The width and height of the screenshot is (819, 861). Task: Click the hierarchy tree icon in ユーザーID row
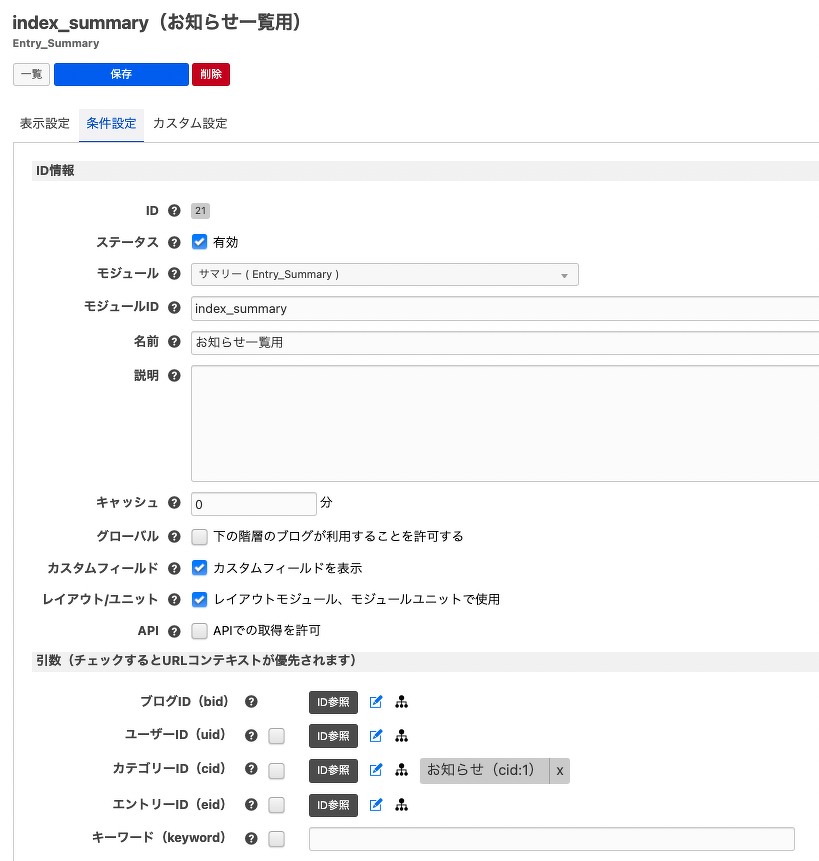pos(401,736)
